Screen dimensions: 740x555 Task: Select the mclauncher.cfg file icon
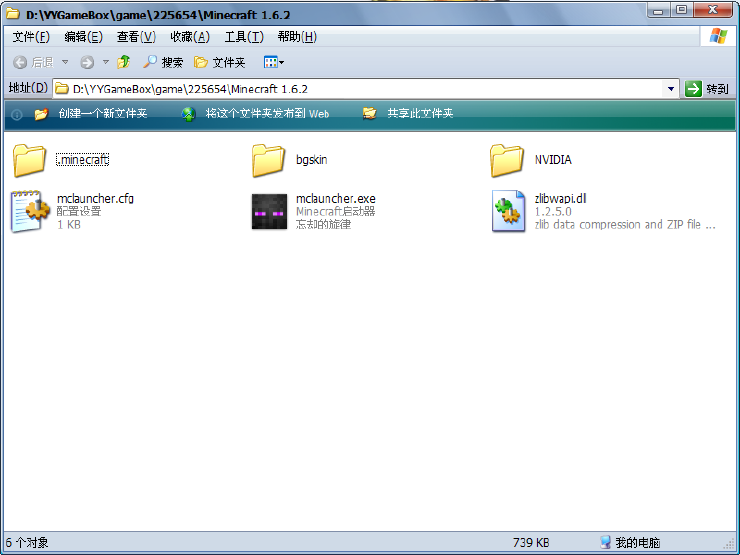point(30,211)
